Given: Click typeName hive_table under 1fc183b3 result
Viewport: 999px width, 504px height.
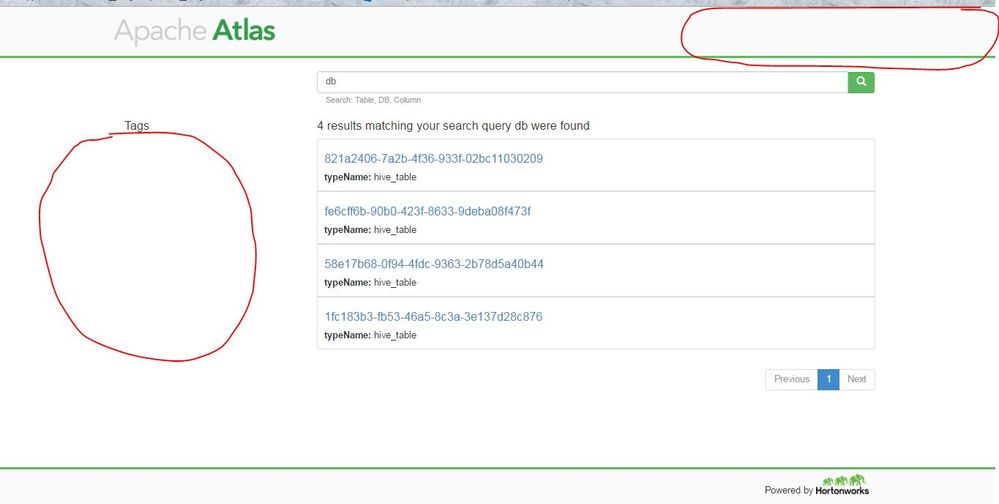Looking at the screenshot, I should [370, 335].
